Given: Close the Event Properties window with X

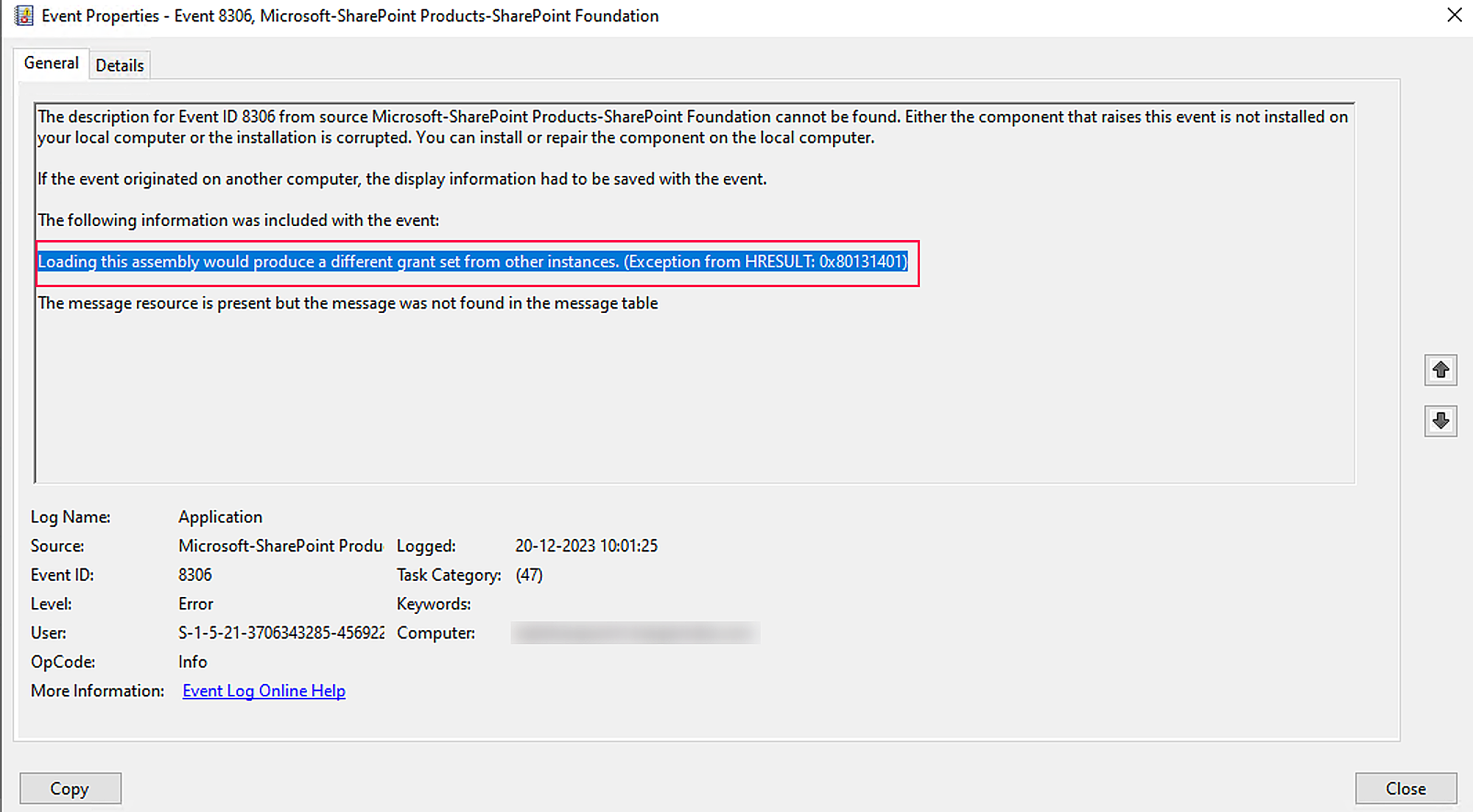Looking at the screenshot, I should [x=1454, y=15].
